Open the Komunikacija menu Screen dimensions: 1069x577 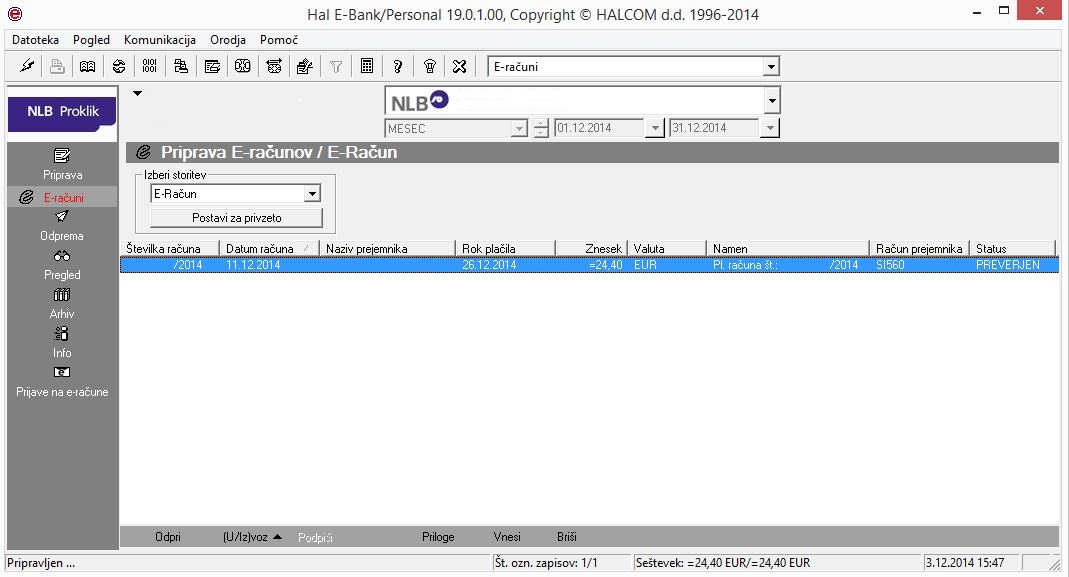pyautogui.click(x=160, y=40)
